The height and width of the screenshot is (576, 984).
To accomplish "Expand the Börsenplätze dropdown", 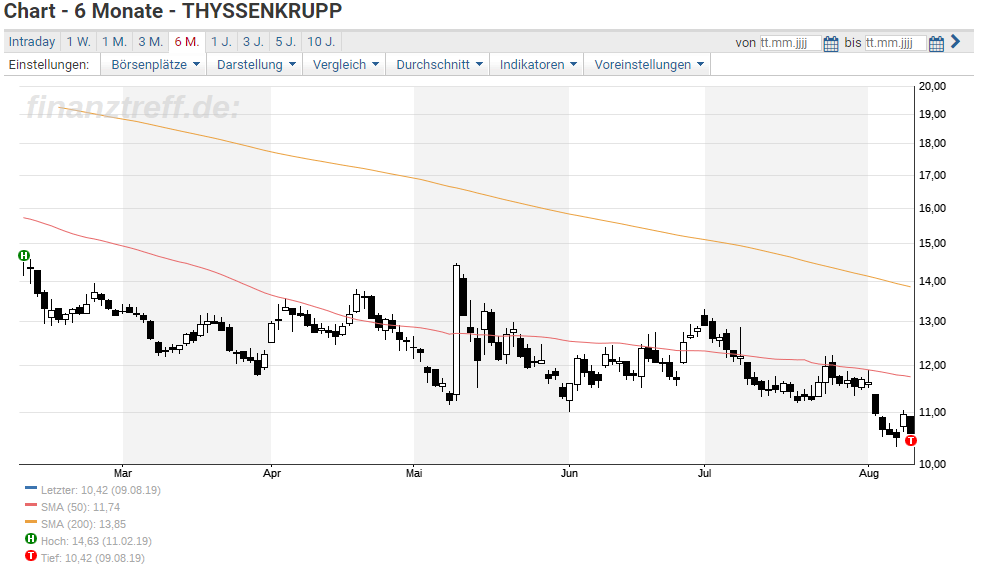I will pos(154,65).
